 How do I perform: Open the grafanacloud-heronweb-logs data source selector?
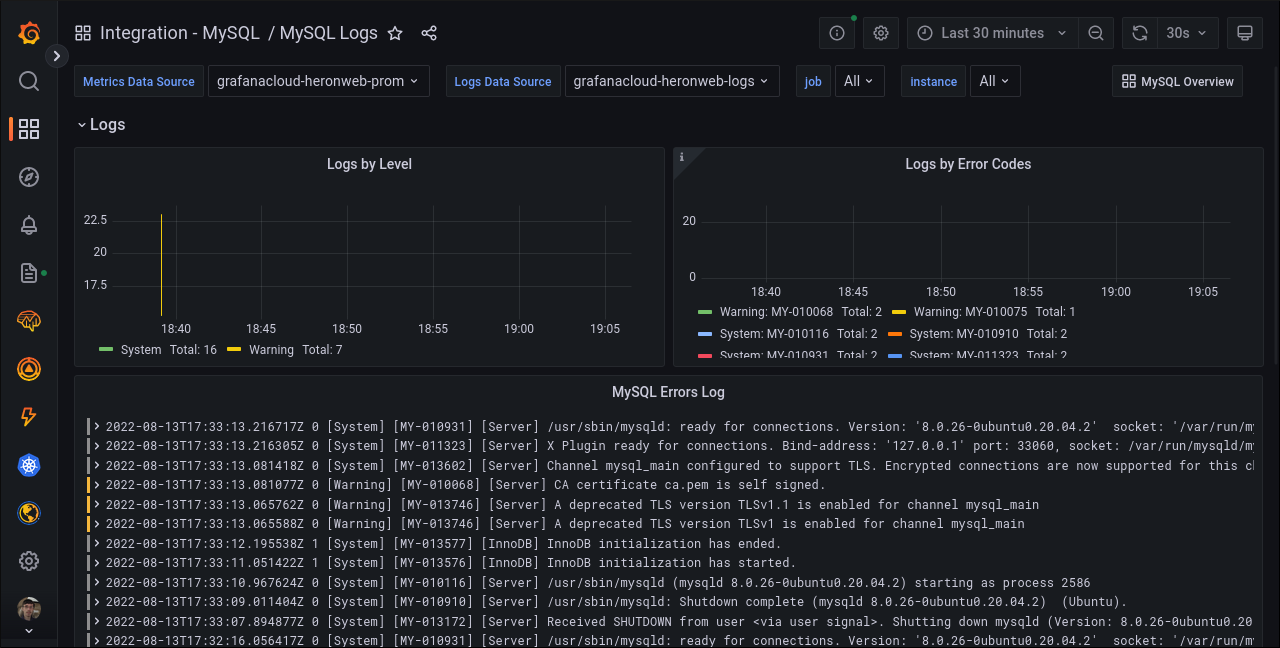672,81
